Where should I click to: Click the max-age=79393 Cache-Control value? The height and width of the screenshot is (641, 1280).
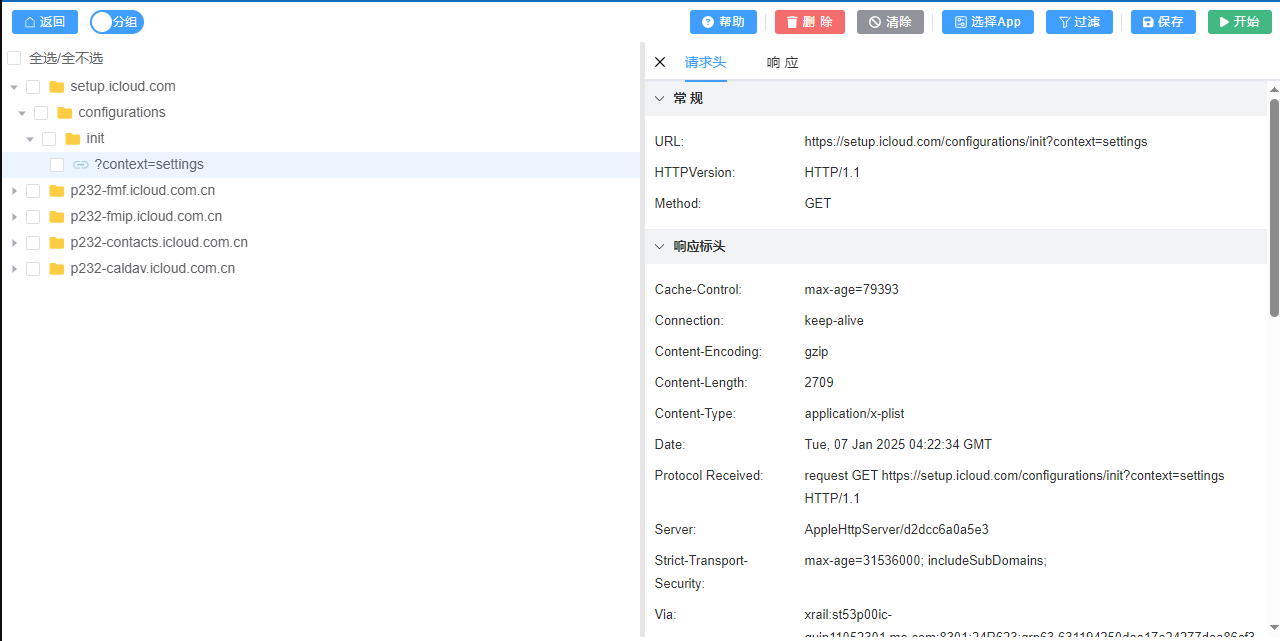click(851, 290)
